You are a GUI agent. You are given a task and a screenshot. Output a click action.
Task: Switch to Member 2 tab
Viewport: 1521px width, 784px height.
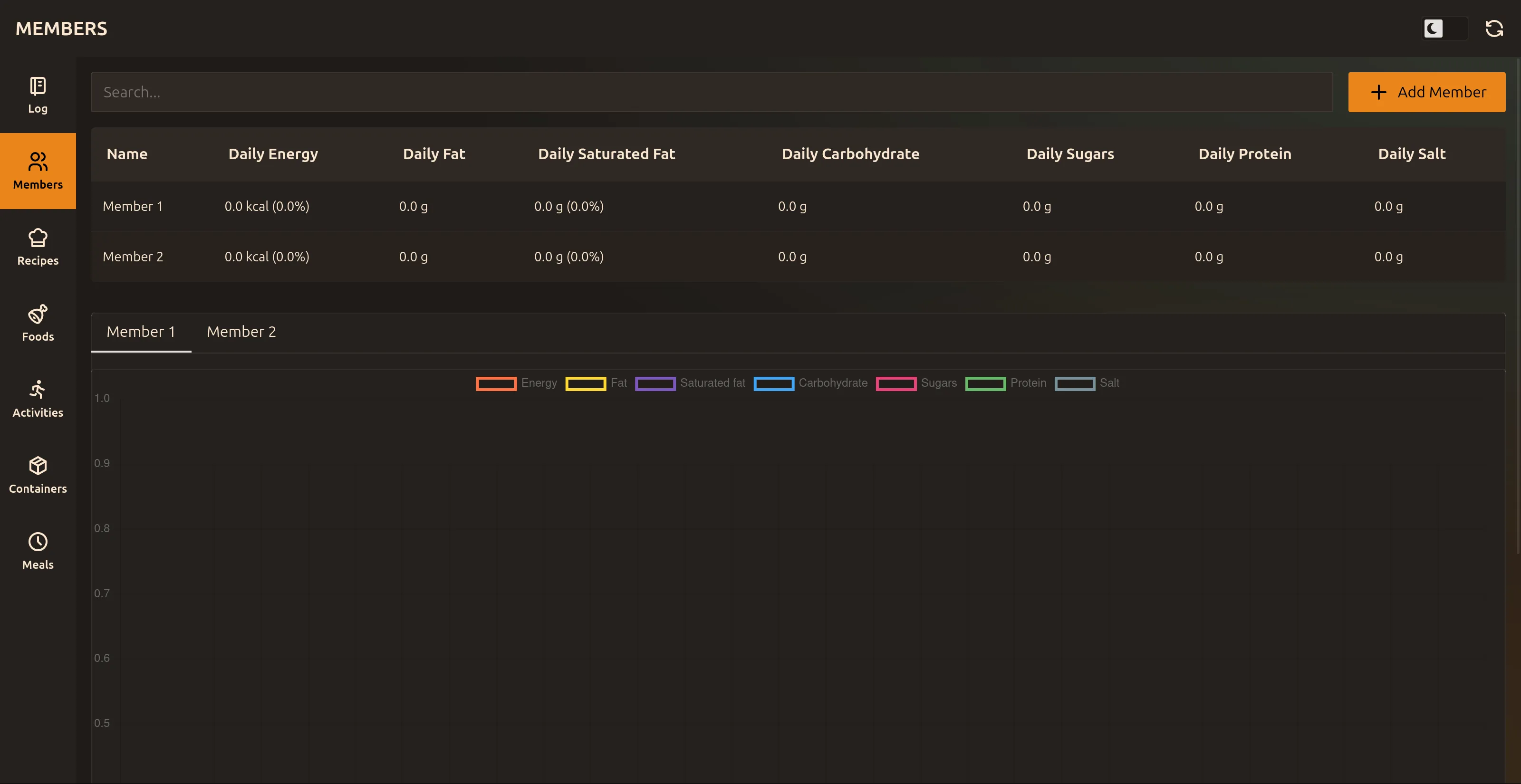[x=241, y=332]
